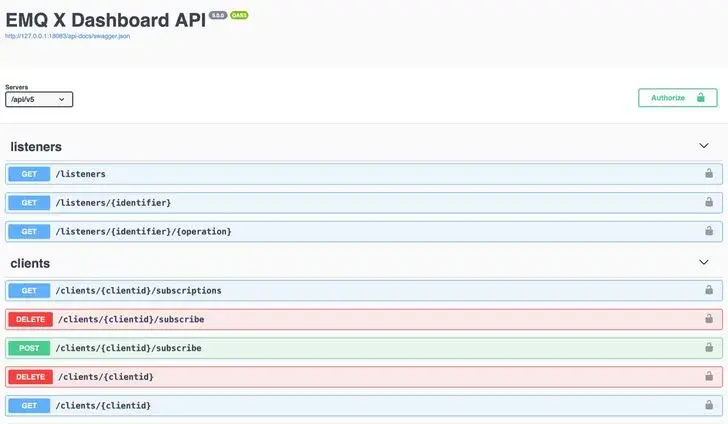Open GET /clients/{clientid}/subscriptions path text
728x424 pixels.
click(138, 291)
